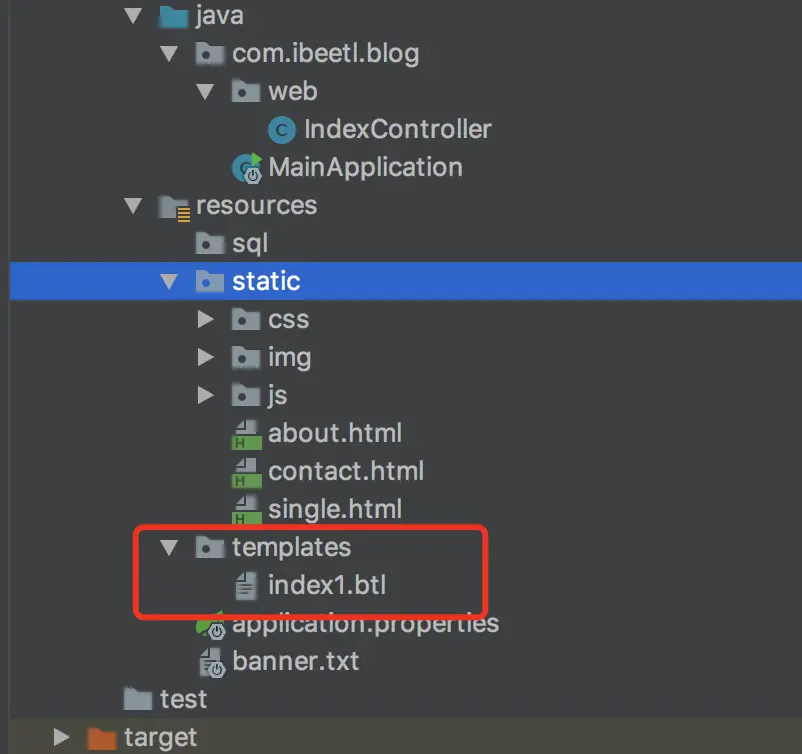Click the sql folder icon
Viewport: 802px width, 754px height.
pyautogui.click(x=210, y=244)
